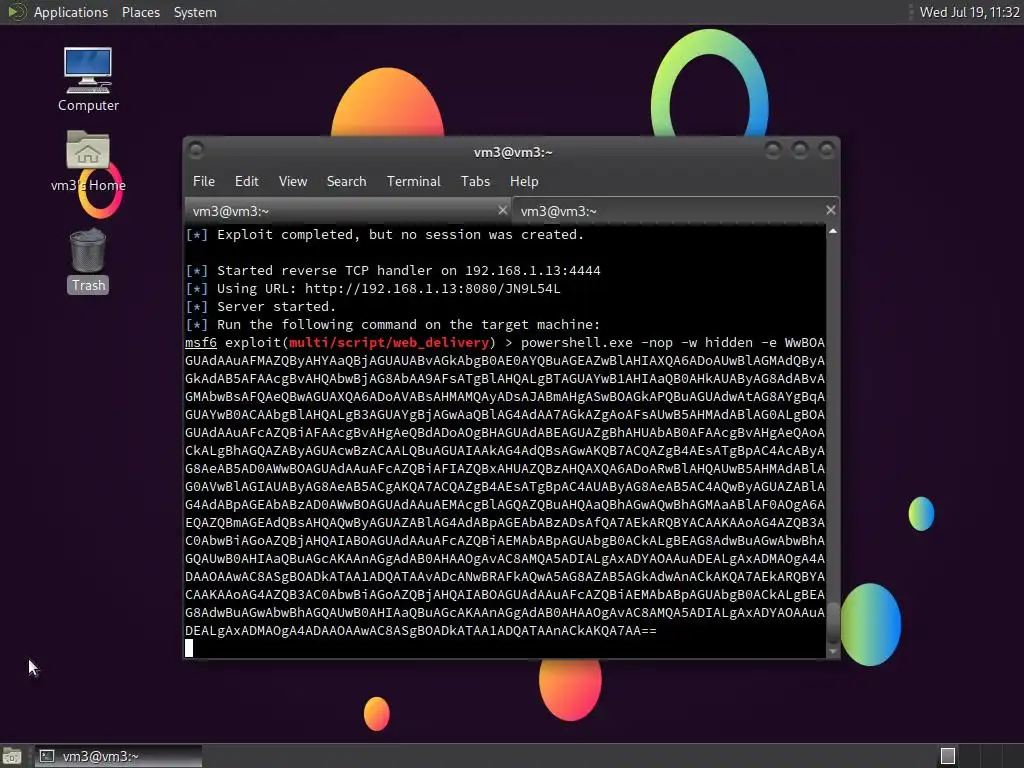Click the 'Exploit completed, but no session' line
Viewport: 1024px width, 768px height.
pyautogui.click(x=384, y=234)
